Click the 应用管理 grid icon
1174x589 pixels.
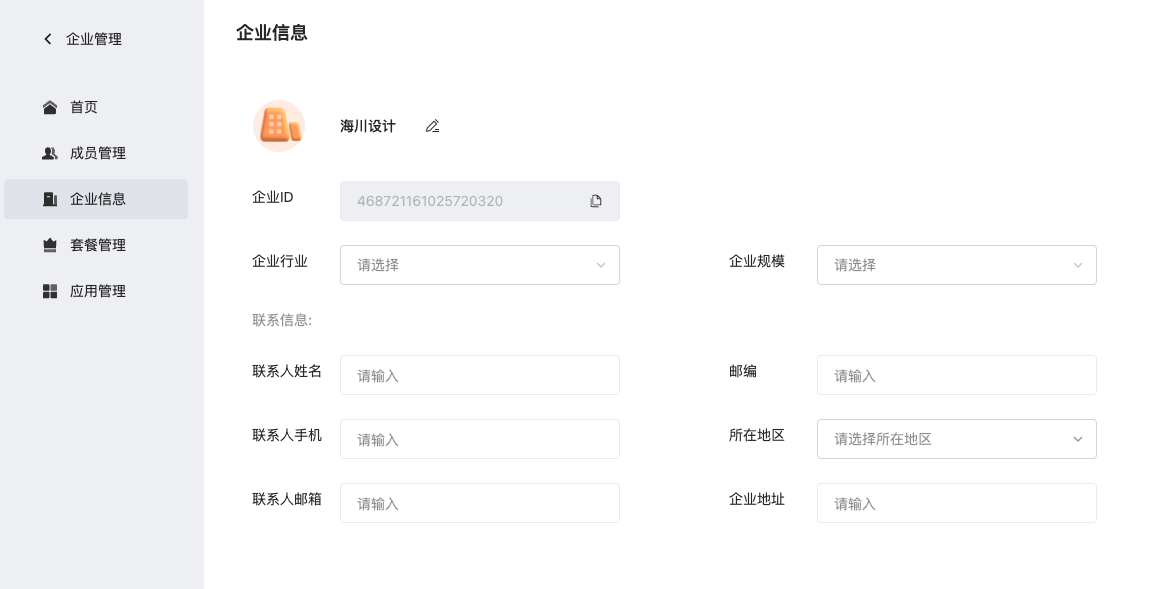50,291
